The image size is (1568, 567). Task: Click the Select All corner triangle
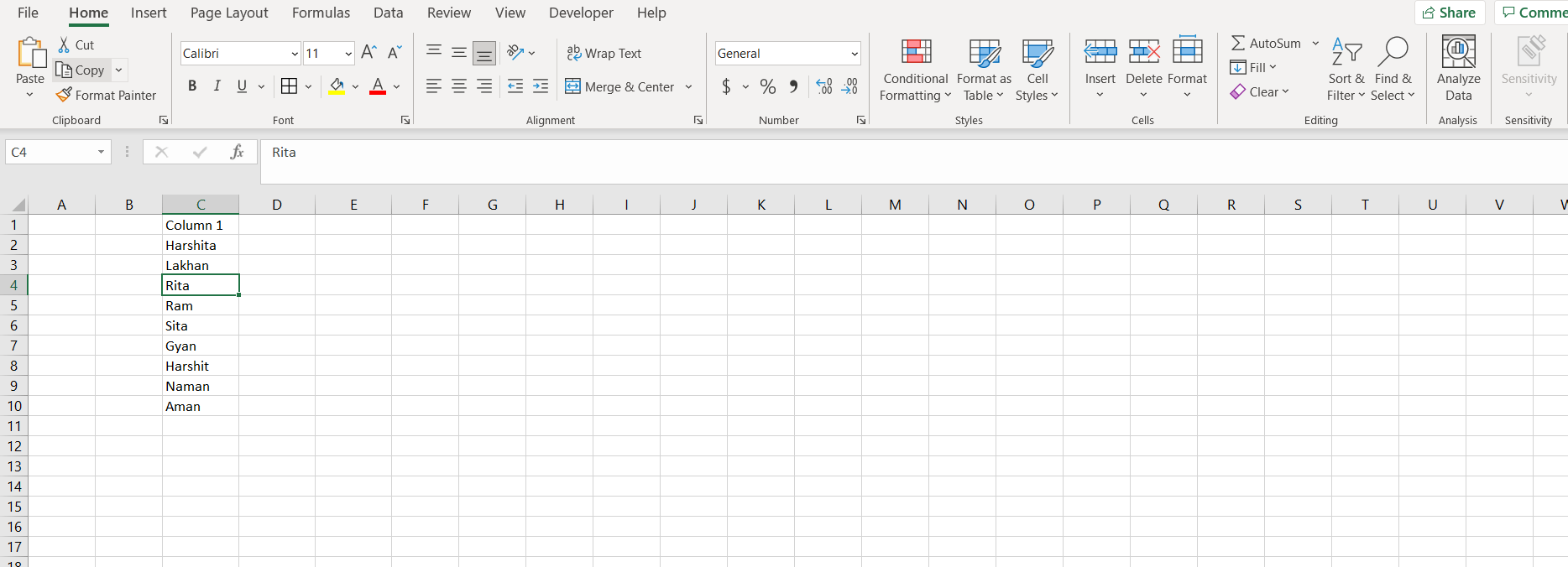point(18,205)
